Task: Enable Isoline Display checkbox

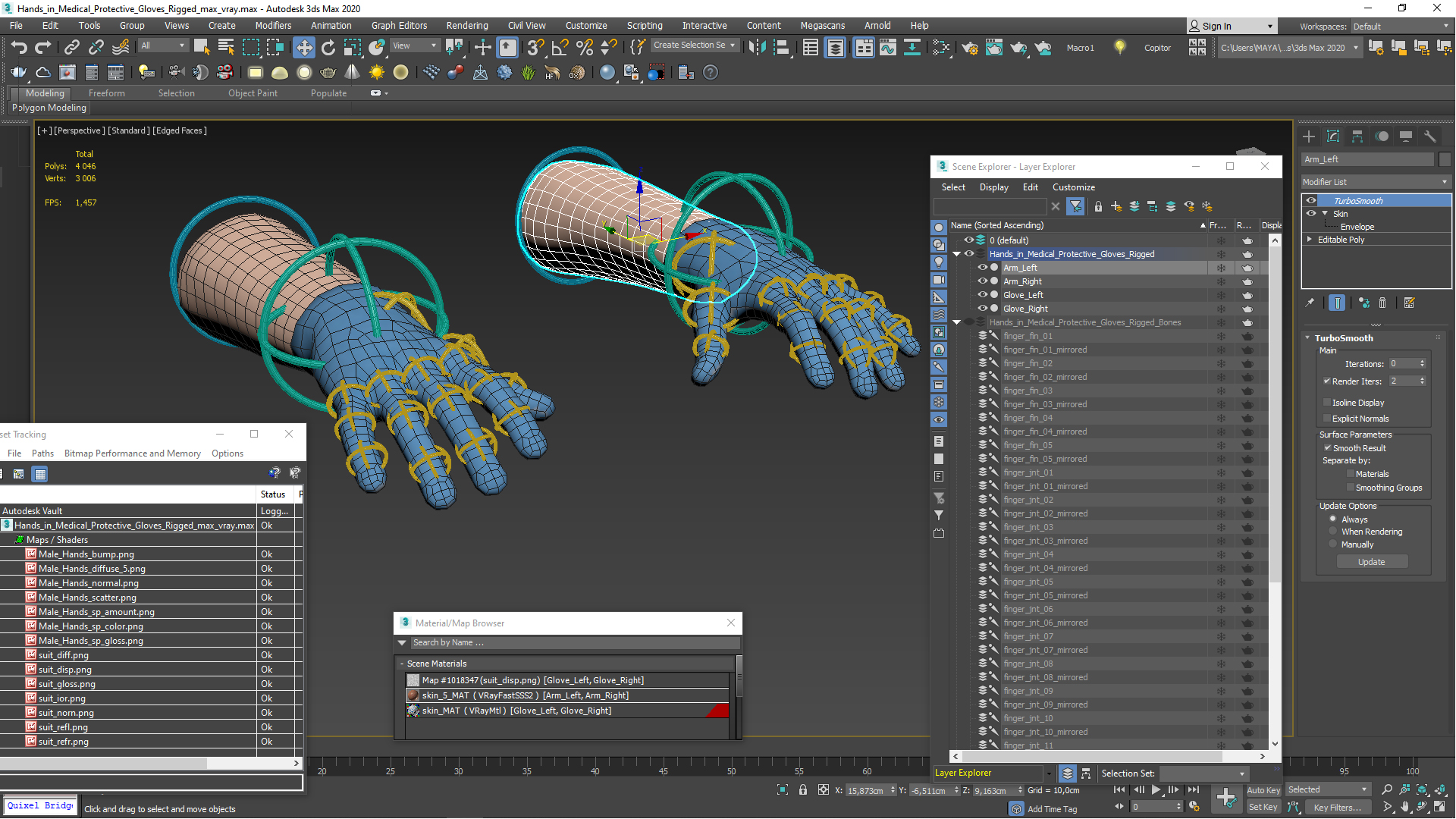Action: (x=1327, y=403)
